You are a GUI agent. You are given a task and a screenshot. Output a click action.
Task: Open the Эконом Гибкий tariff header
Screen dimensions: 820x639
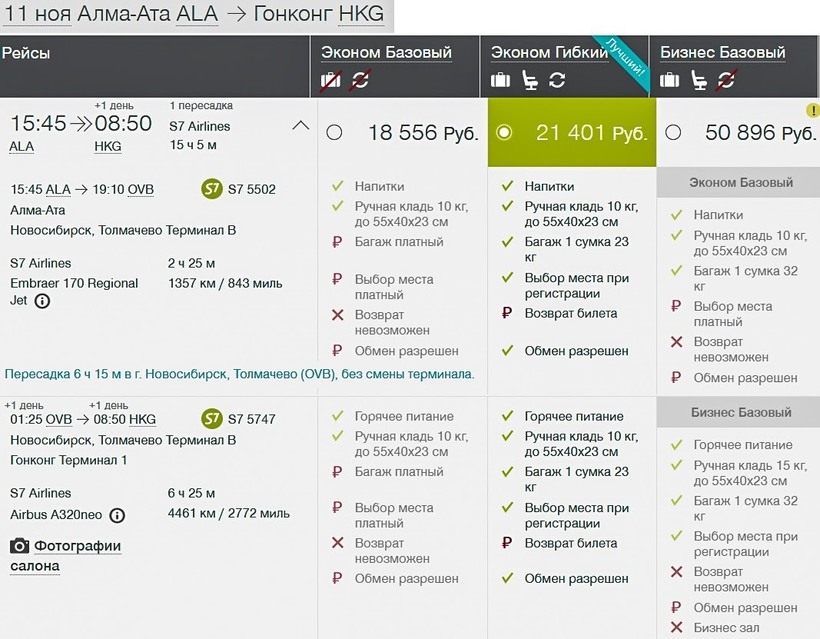coord(549,52)
